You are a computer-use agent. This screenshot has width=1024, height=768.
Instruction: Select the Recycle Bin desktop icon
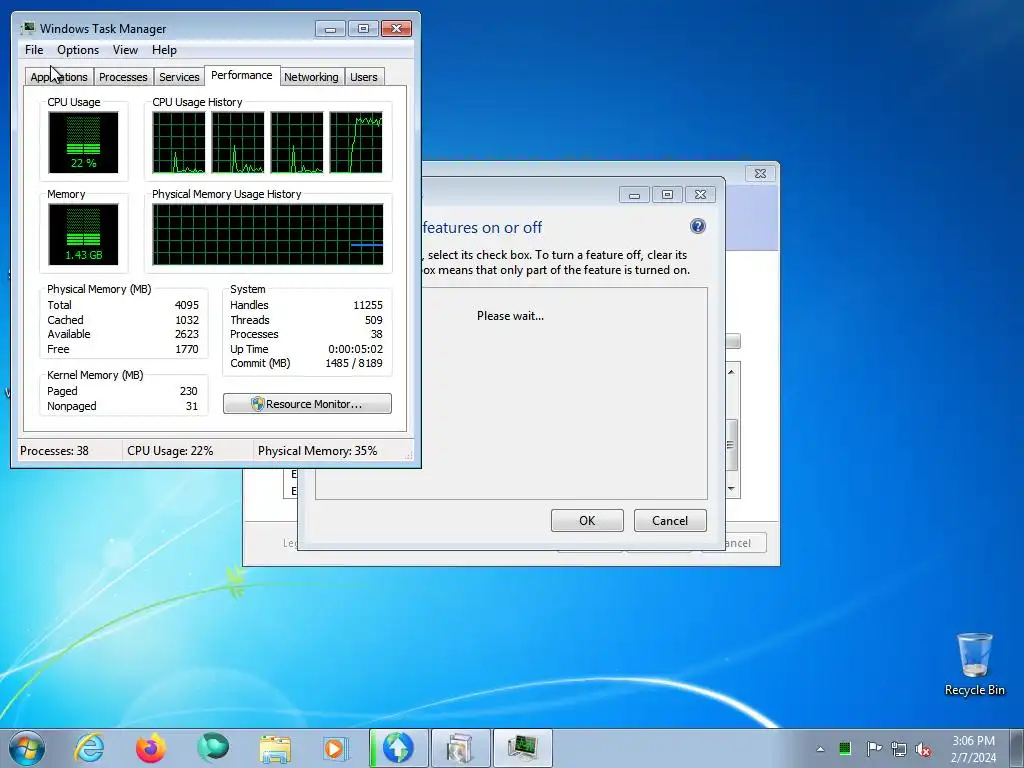click(974, 664)
